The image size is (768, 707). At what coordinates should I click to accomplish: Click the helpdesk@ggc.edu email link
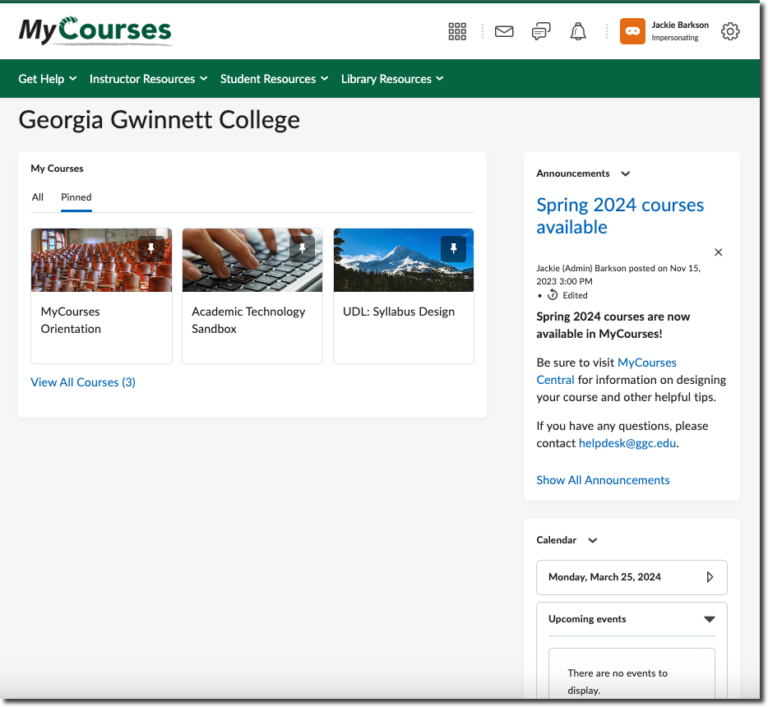(627, 443)
